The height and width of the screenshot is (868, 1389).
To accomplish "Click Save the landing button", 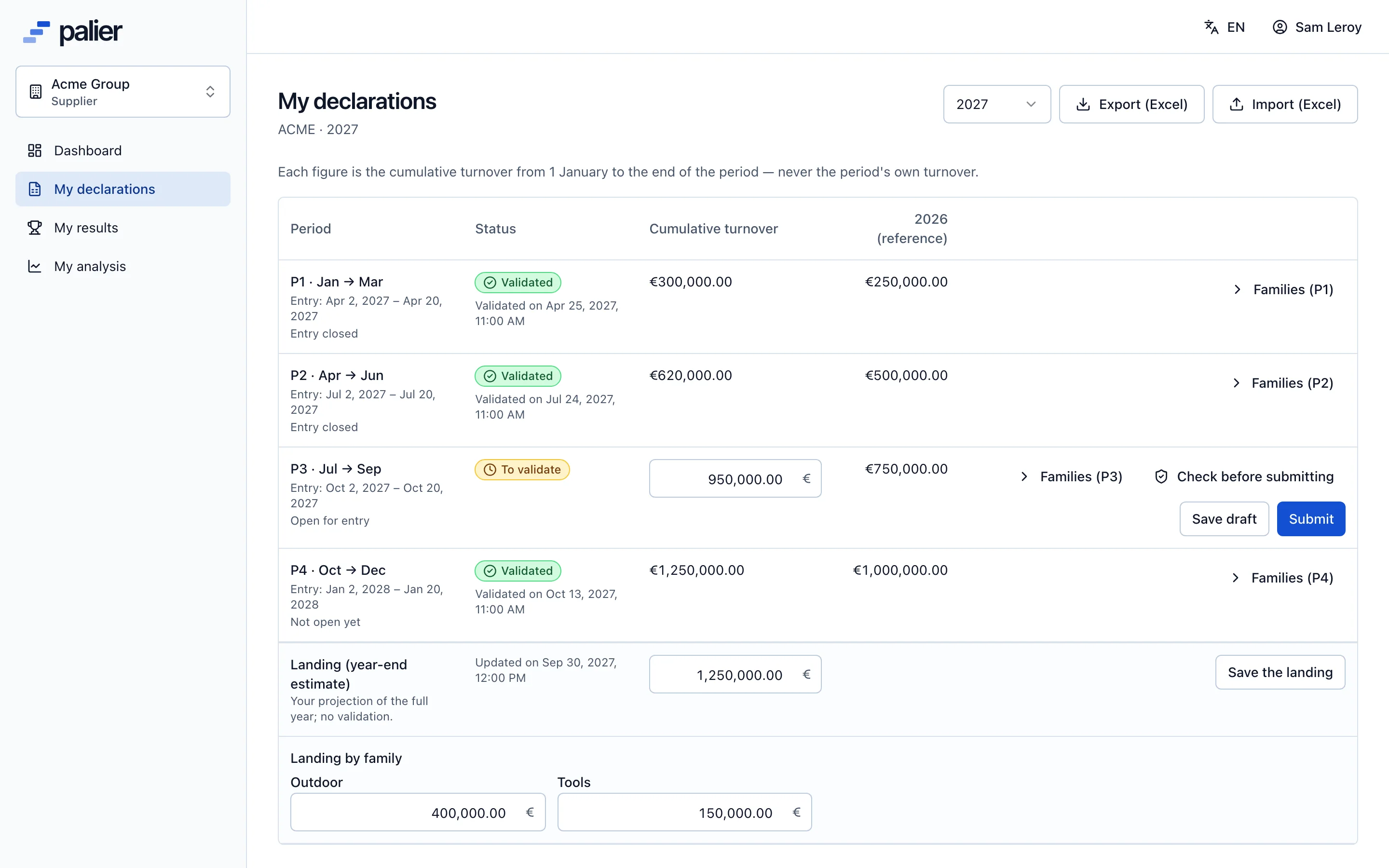I will (x=1280, y=672).
